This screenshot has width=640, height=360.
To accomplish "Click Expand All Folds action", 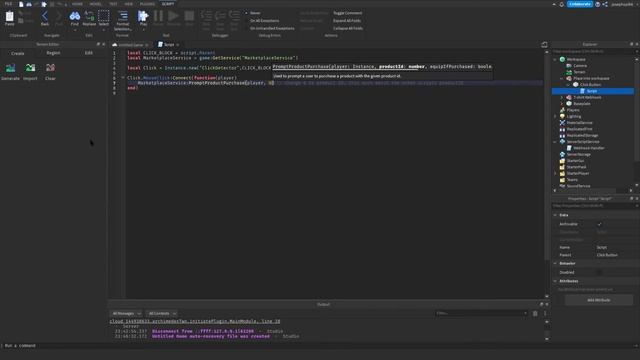I will point(347,20).
